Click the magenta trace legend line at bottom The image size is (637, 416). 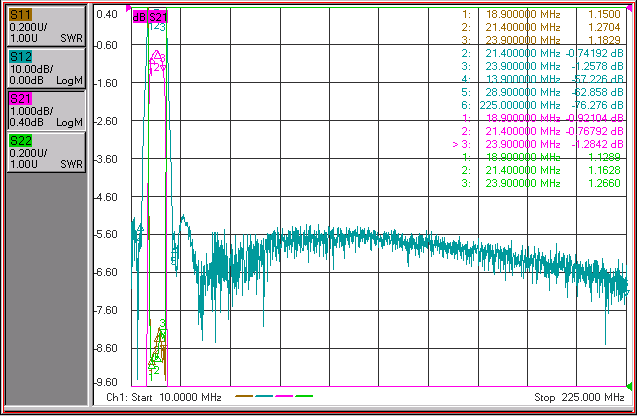pos(284,396)
